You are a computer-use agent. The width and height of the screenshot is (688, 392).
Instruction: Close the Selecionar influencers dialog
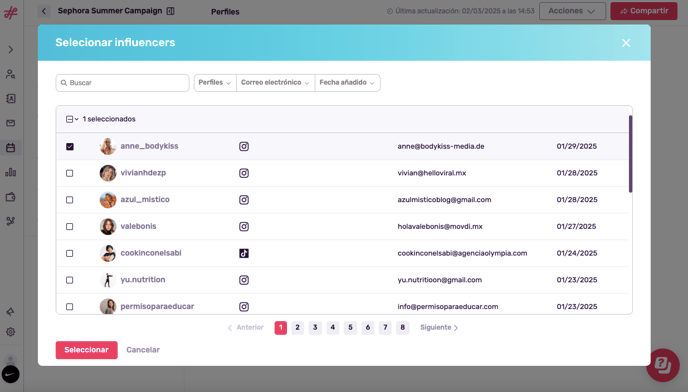(626, 43)
